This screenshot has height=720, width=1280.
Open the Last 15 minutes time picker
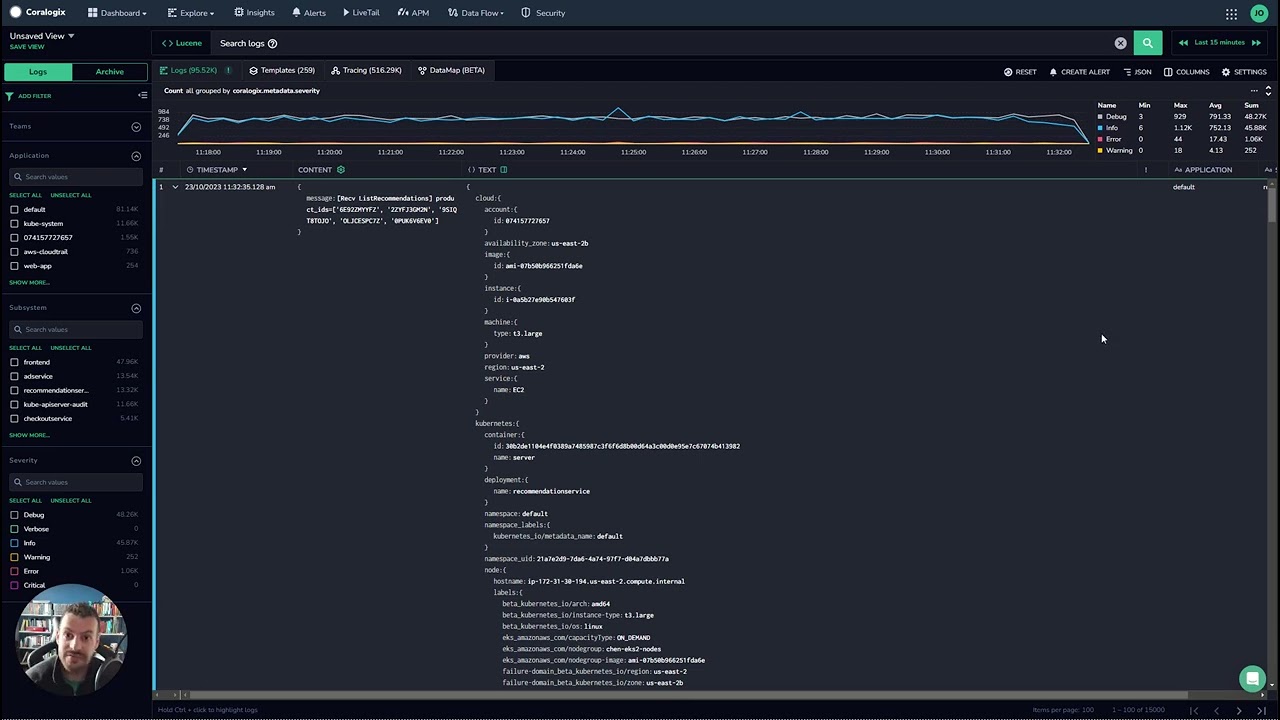(x=1219, y=43)
